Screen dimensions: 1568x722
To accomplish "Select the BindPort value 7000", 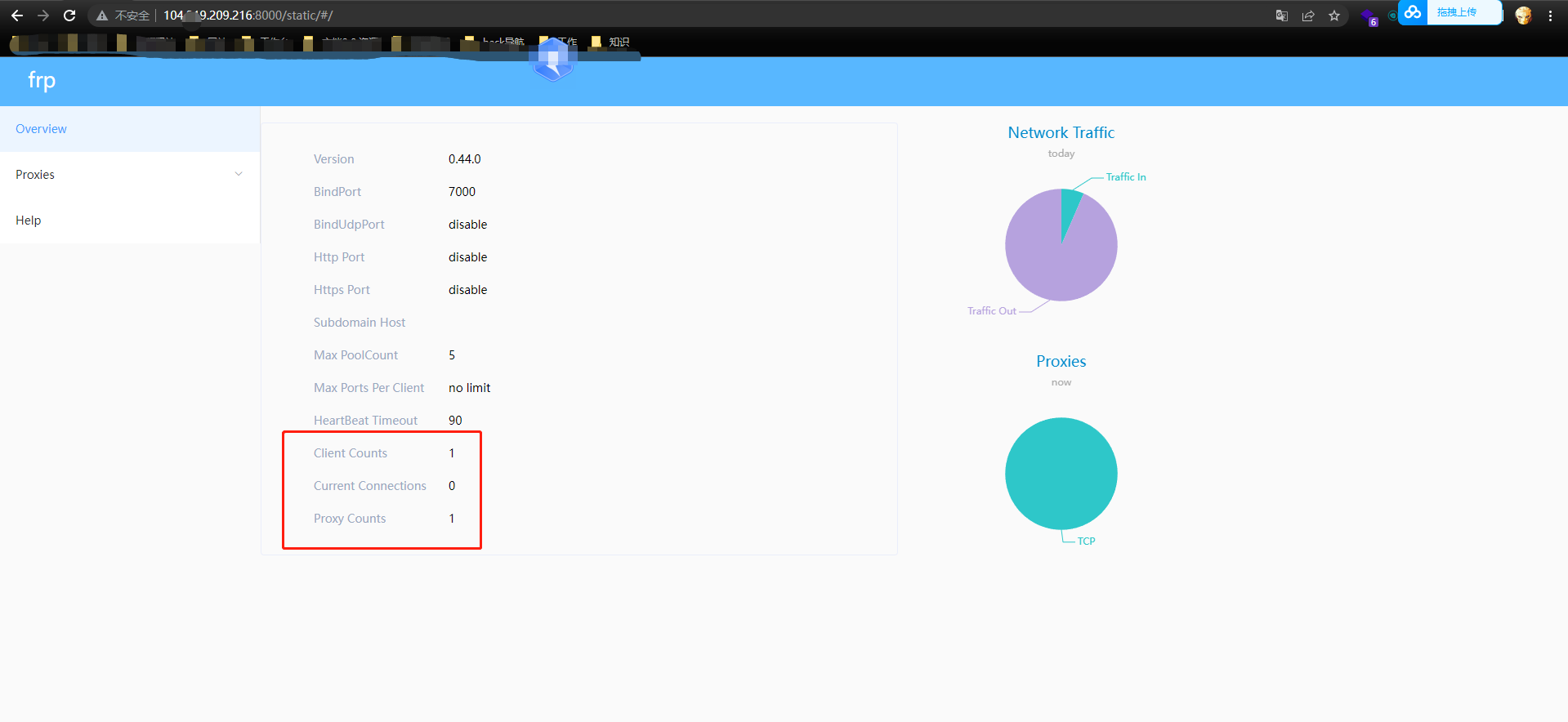I will 462,192.
